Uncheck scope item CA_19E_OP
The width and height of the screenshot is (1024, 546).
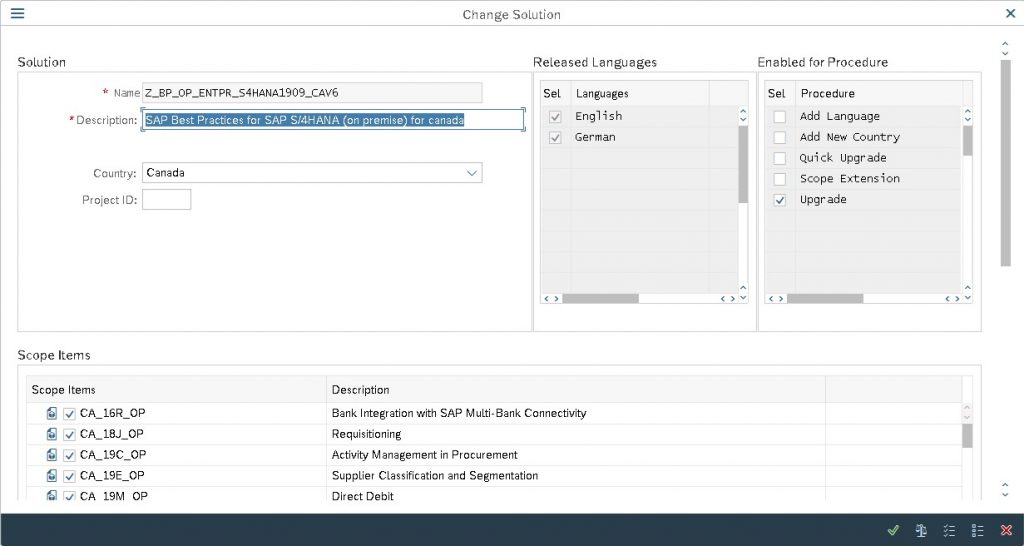coord(69,476)
